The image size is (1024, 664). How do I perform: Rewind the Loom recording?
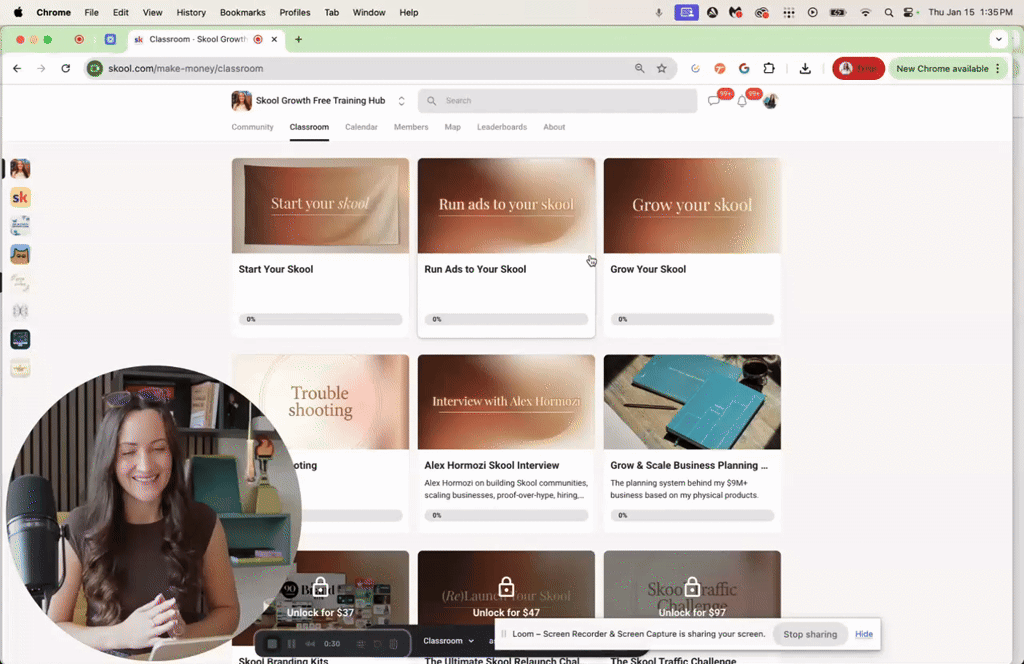[x=310, y=644]
